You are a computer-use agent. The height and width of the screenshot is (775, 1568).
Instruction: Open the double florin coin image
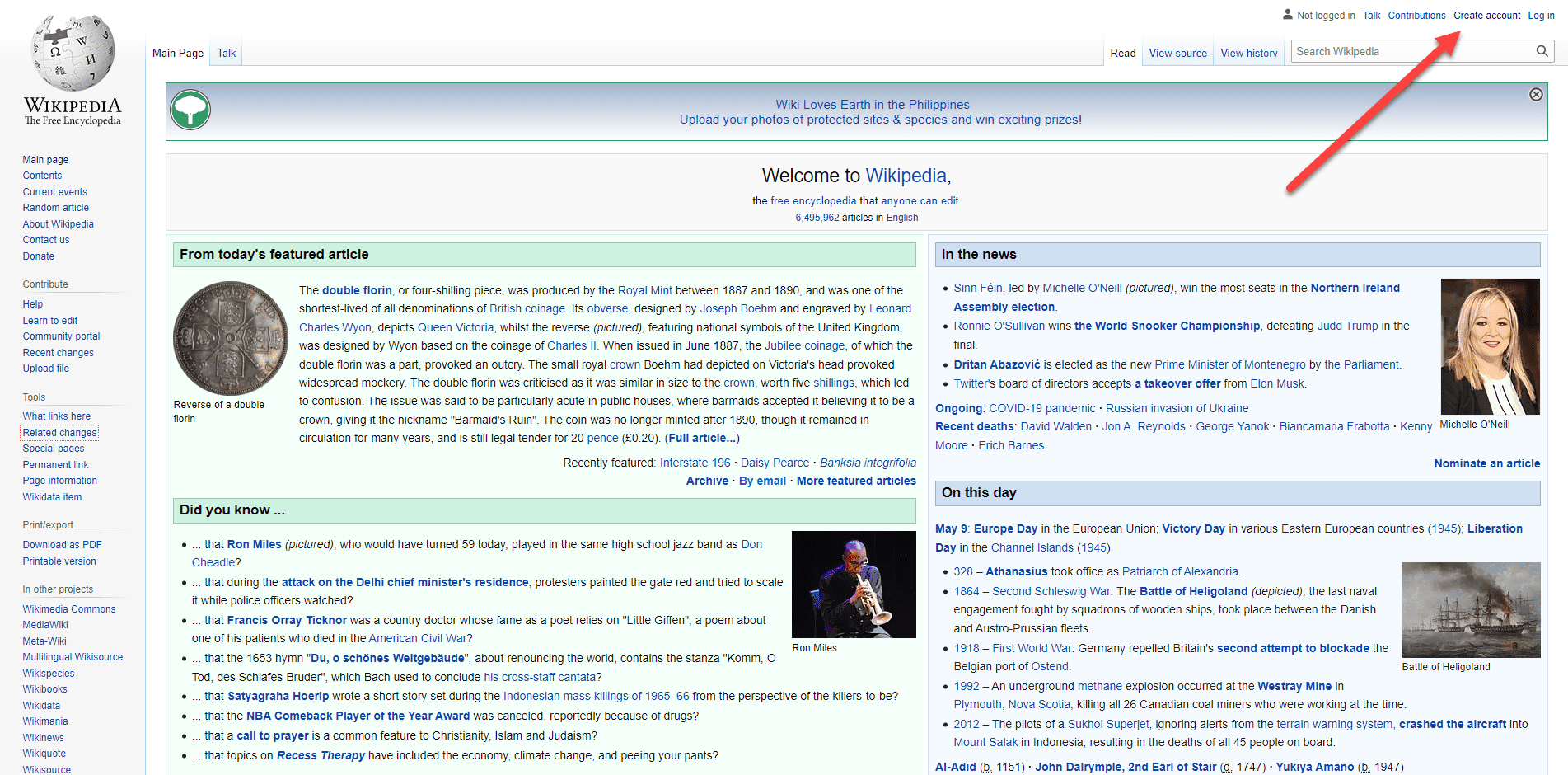point(230,337)
